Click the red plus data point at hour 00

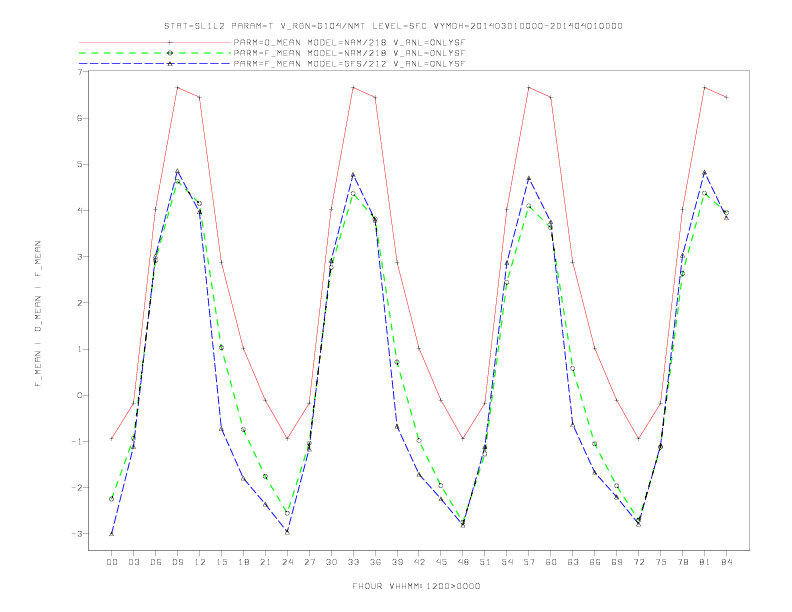coord(112,438)
